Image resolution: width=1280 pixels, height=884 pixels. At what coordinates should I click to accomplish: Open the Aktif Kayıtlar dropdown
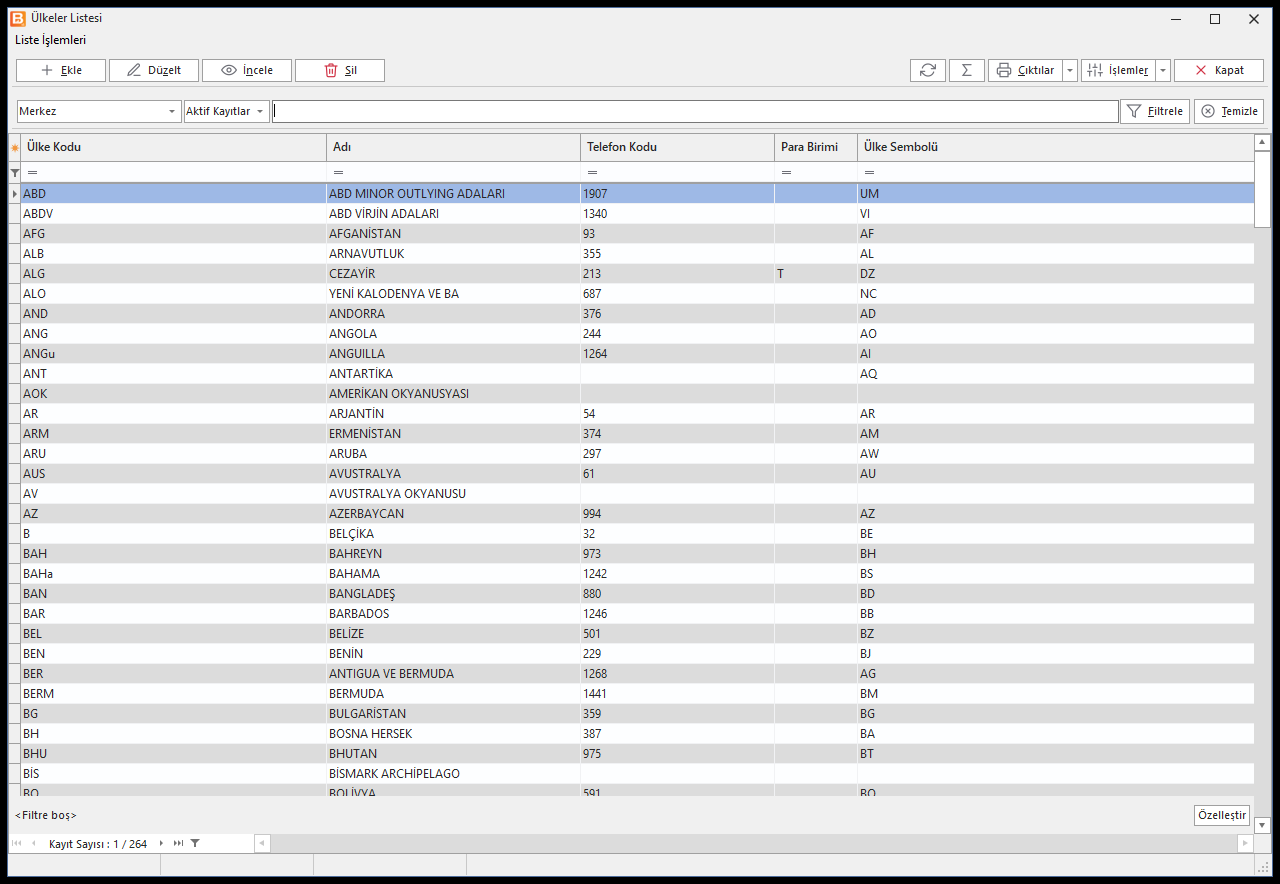227,111
